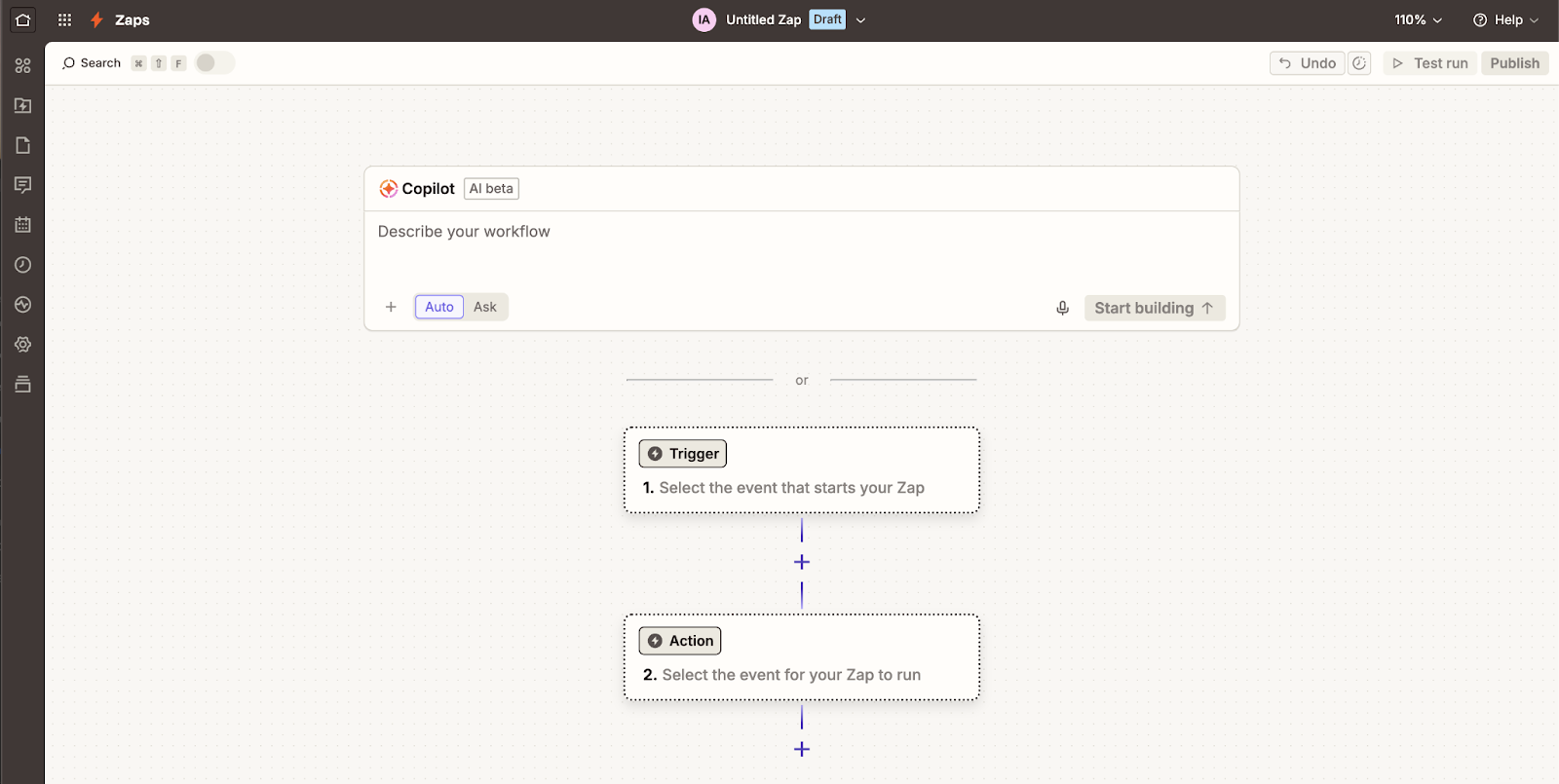Open the Help menu
The width and height of the screenshot is (1559, 784).
click(1505, 19)
